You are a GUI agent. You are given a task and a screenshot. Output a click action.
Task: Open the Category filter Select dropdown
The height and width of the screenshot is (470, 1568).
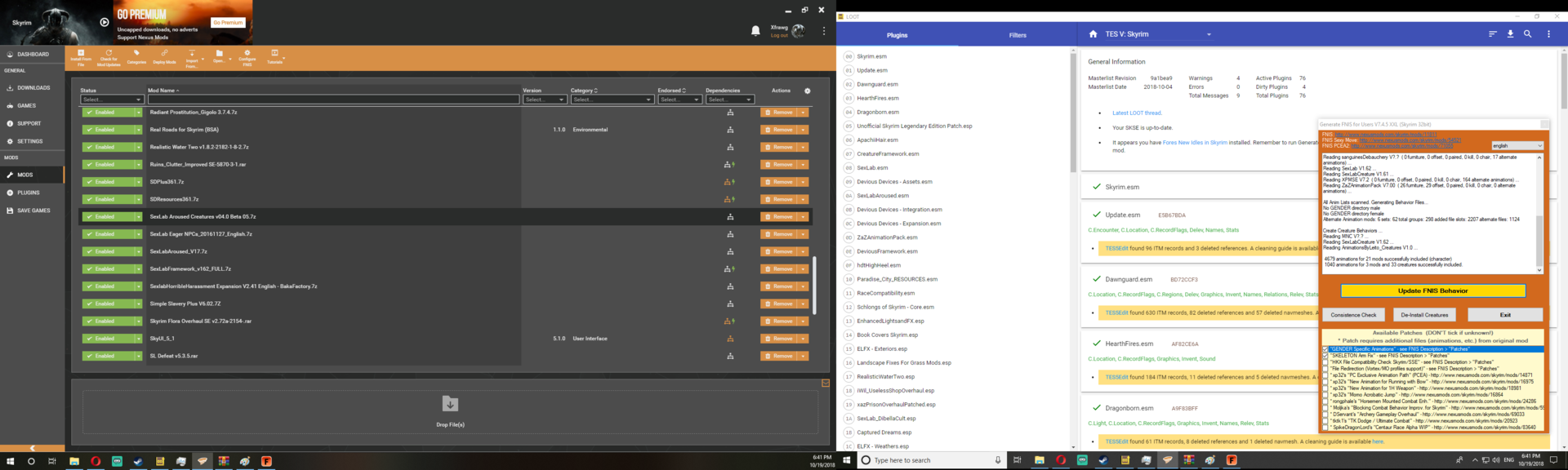[612, 100]
